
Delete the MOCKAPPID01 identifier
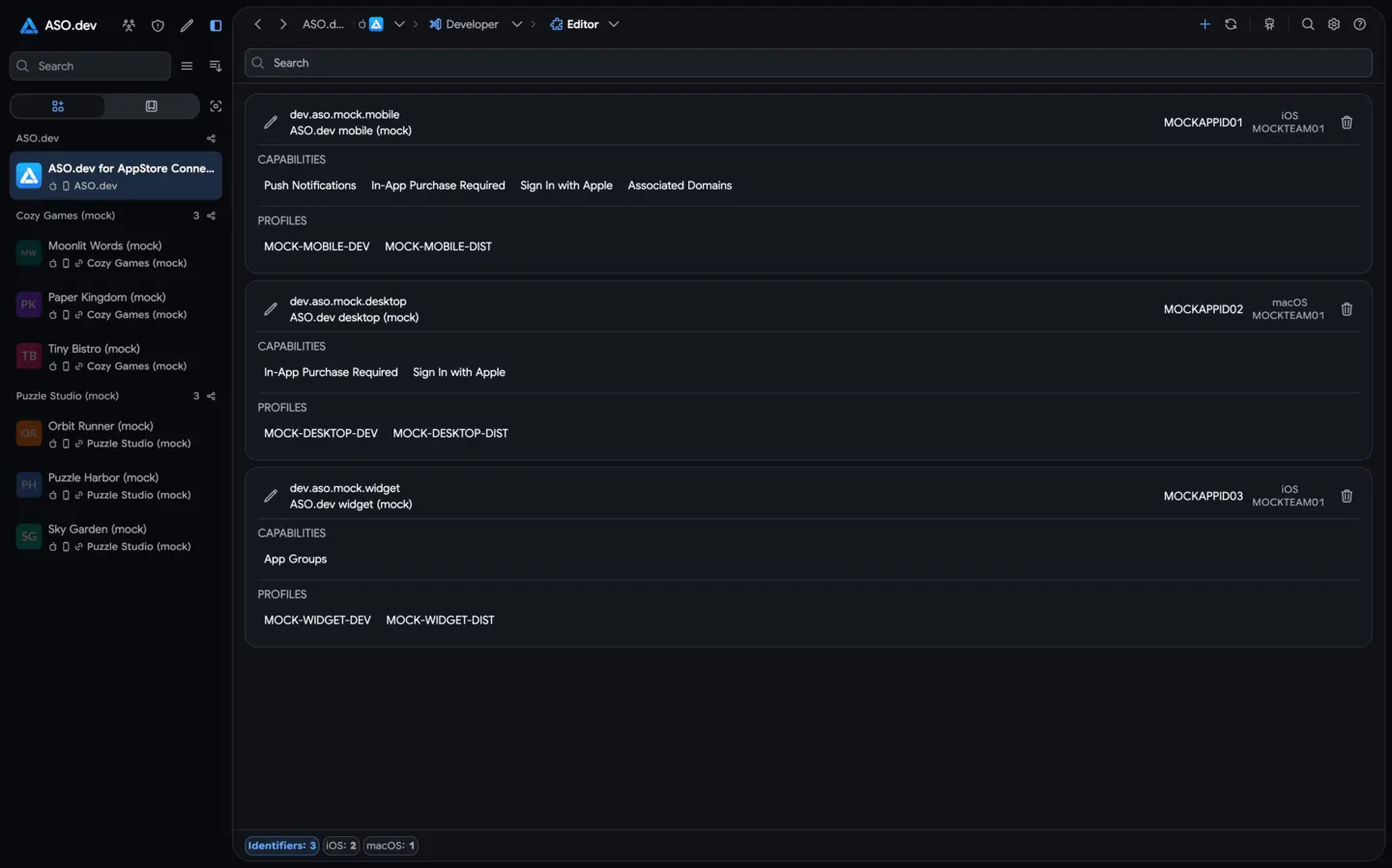point(1347,123)
